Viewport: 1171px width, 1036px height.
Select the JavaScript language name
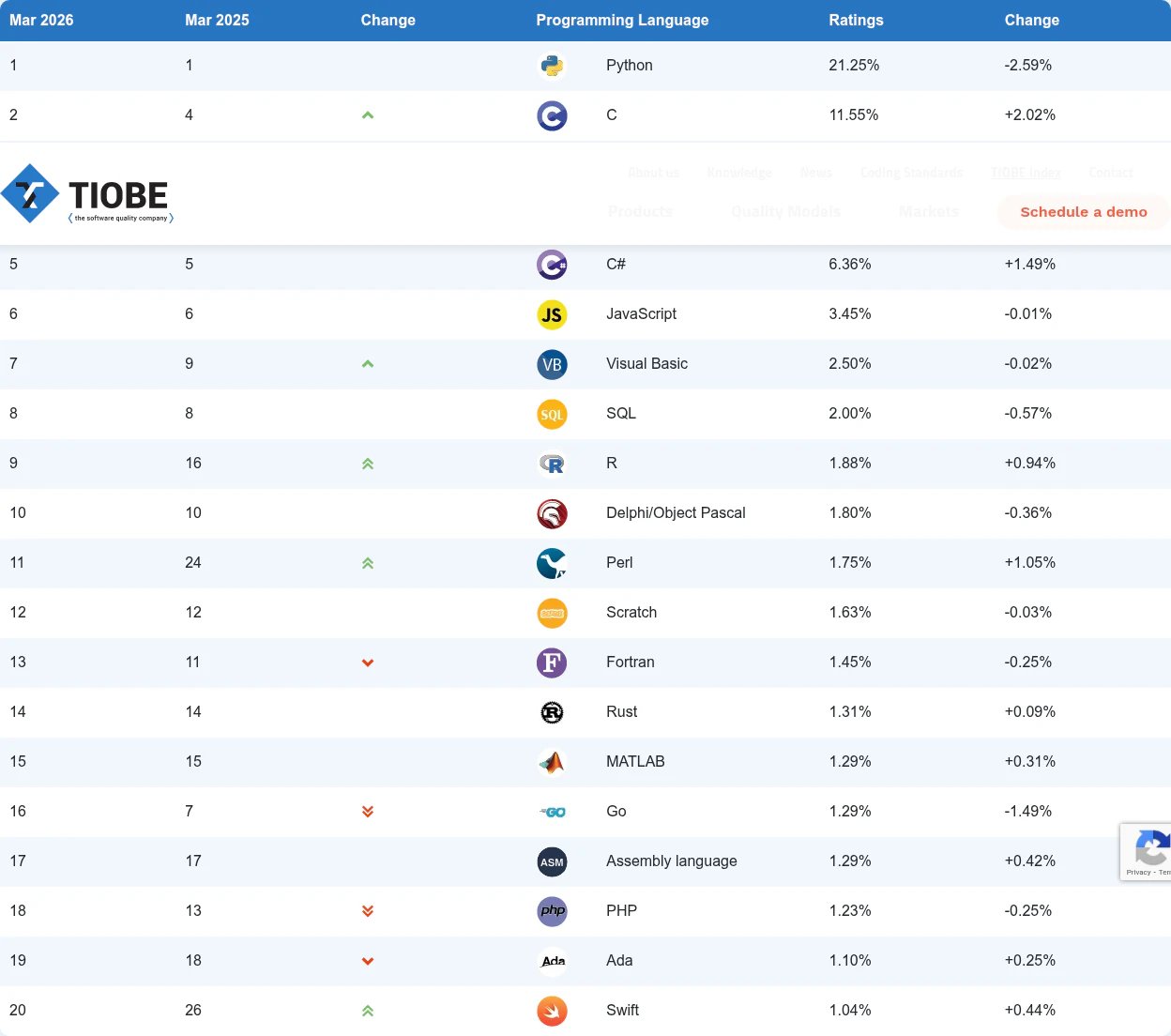click(x=641, y=314)
